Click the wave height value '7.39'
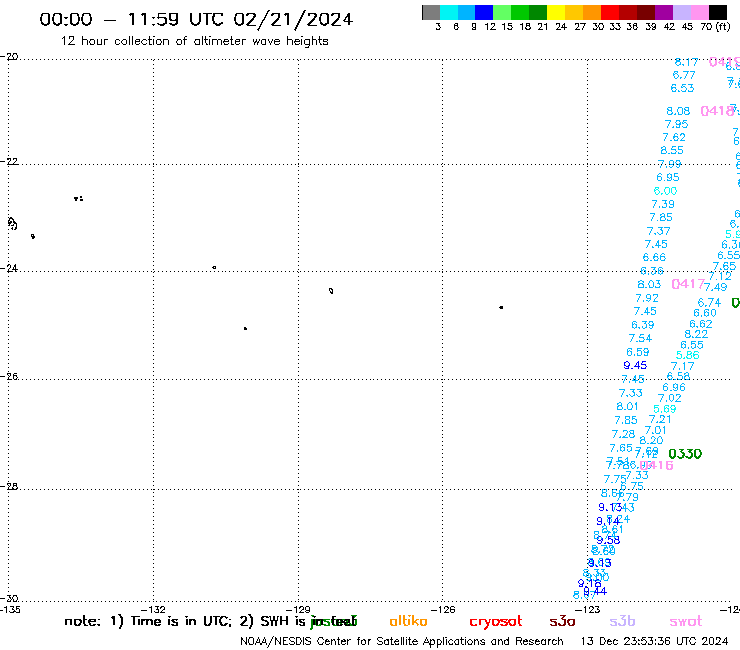Image resolution: width=740 pixels, height=650 pixels. tap(663, 204)
